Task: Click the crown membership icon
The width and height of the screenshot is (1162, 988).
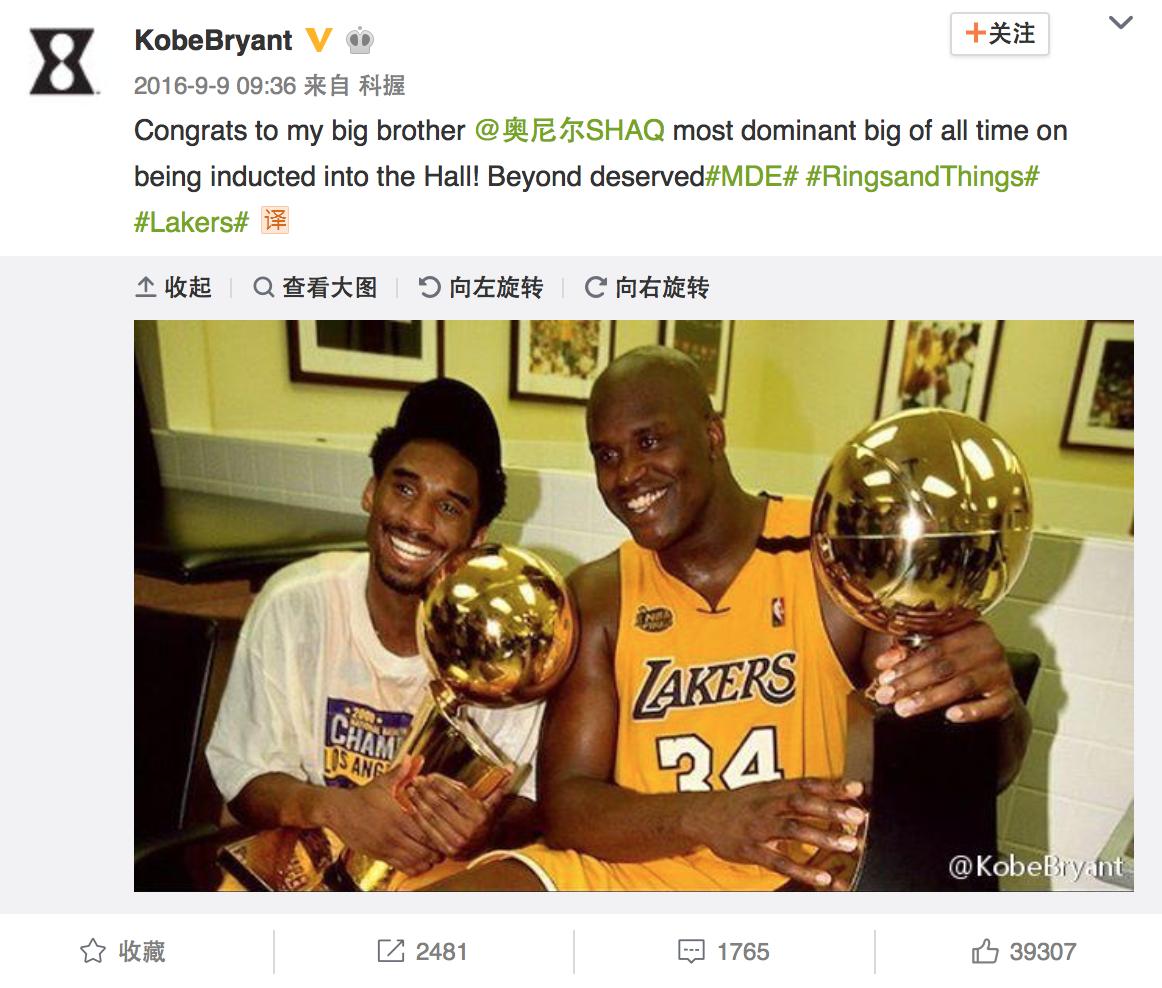Action: point(359,40)
